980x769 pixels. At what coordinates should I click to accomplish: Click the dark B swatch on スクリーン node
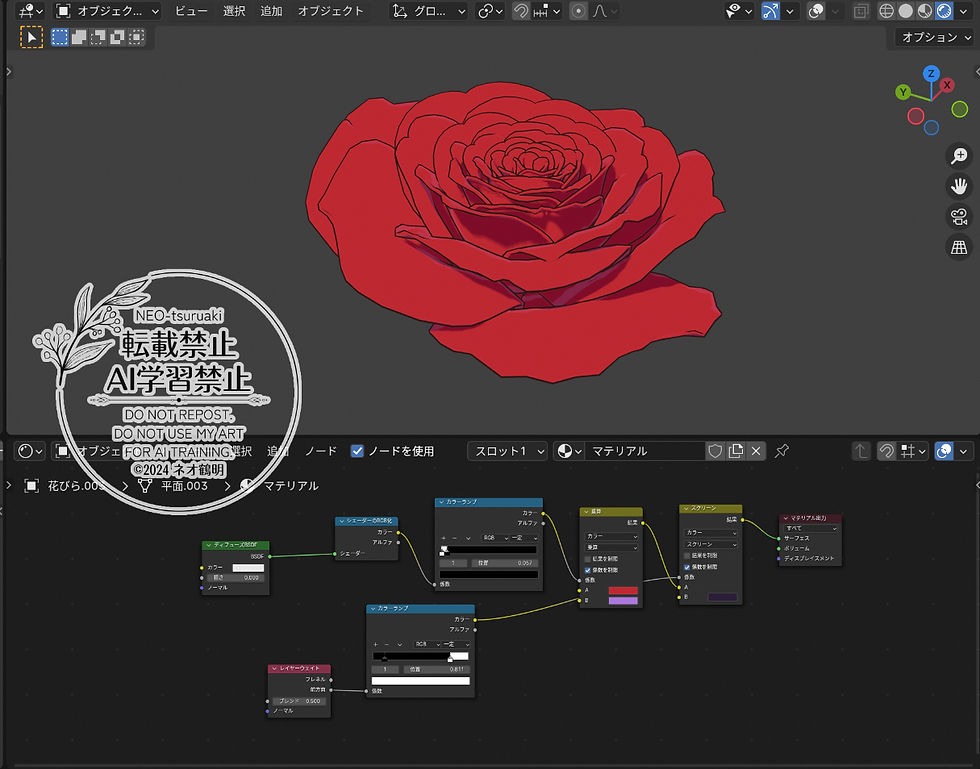pos(722,597)
